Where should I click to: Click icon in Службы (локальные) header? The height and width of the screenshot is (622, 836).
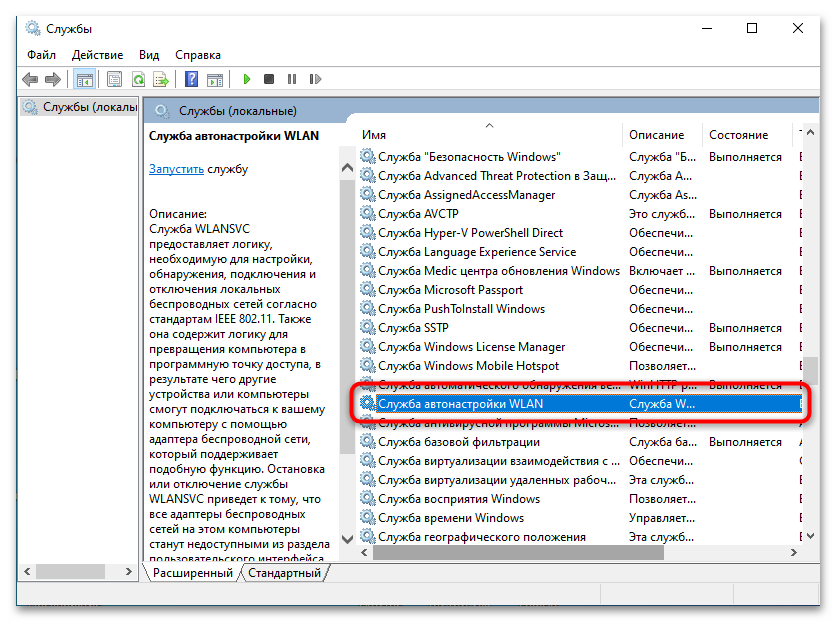coord(162,111)
